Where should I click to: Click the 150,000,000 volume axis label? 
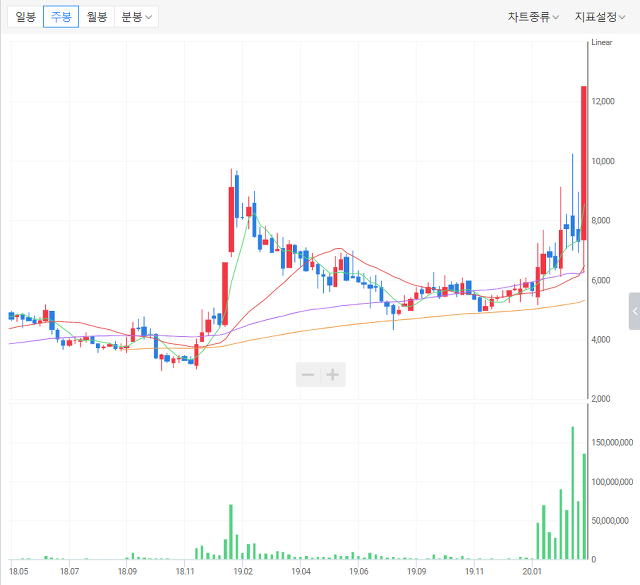pos(612,443)
